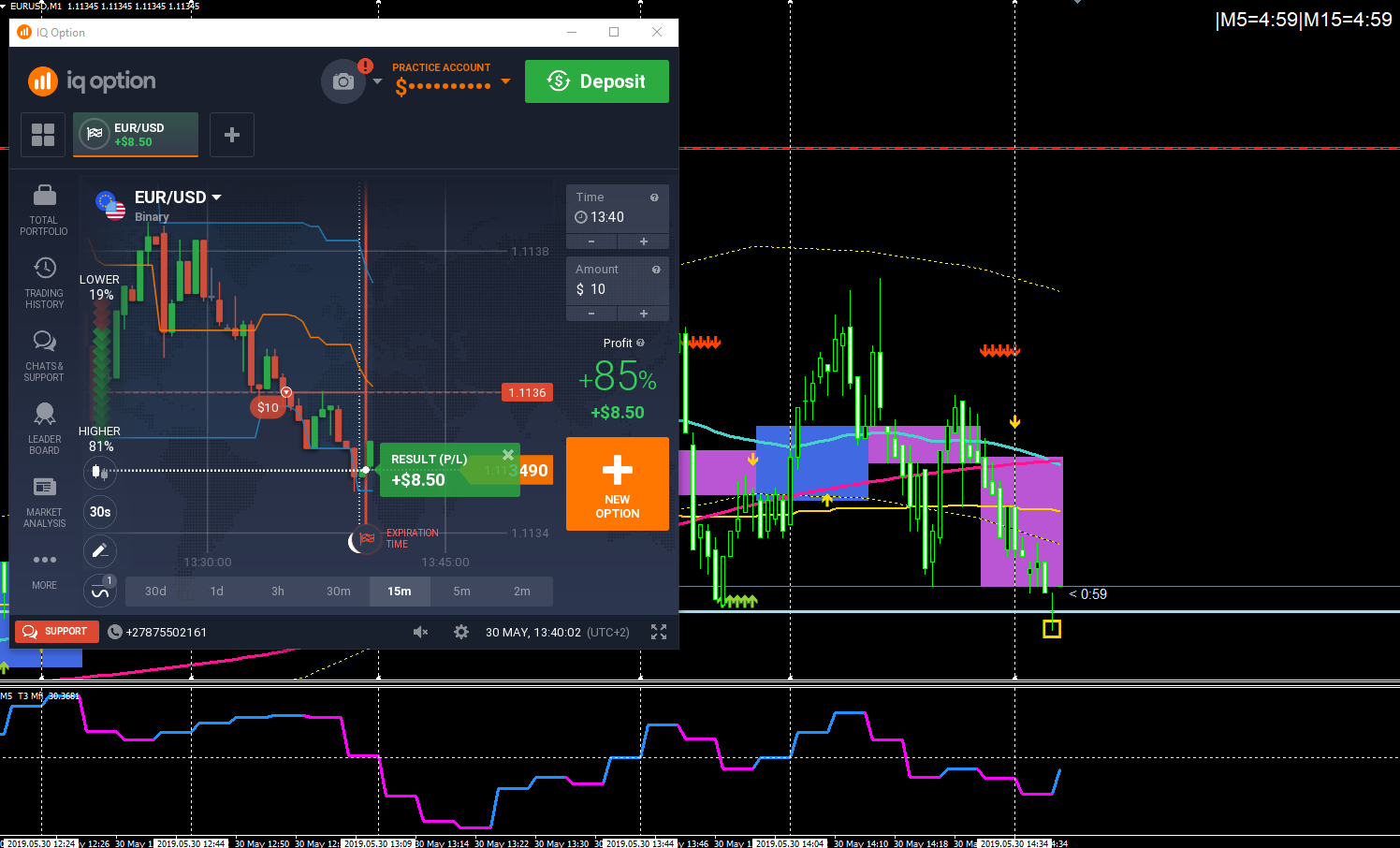Click the orange New Option button
The image size is (1400, 848).
point(618,484)
